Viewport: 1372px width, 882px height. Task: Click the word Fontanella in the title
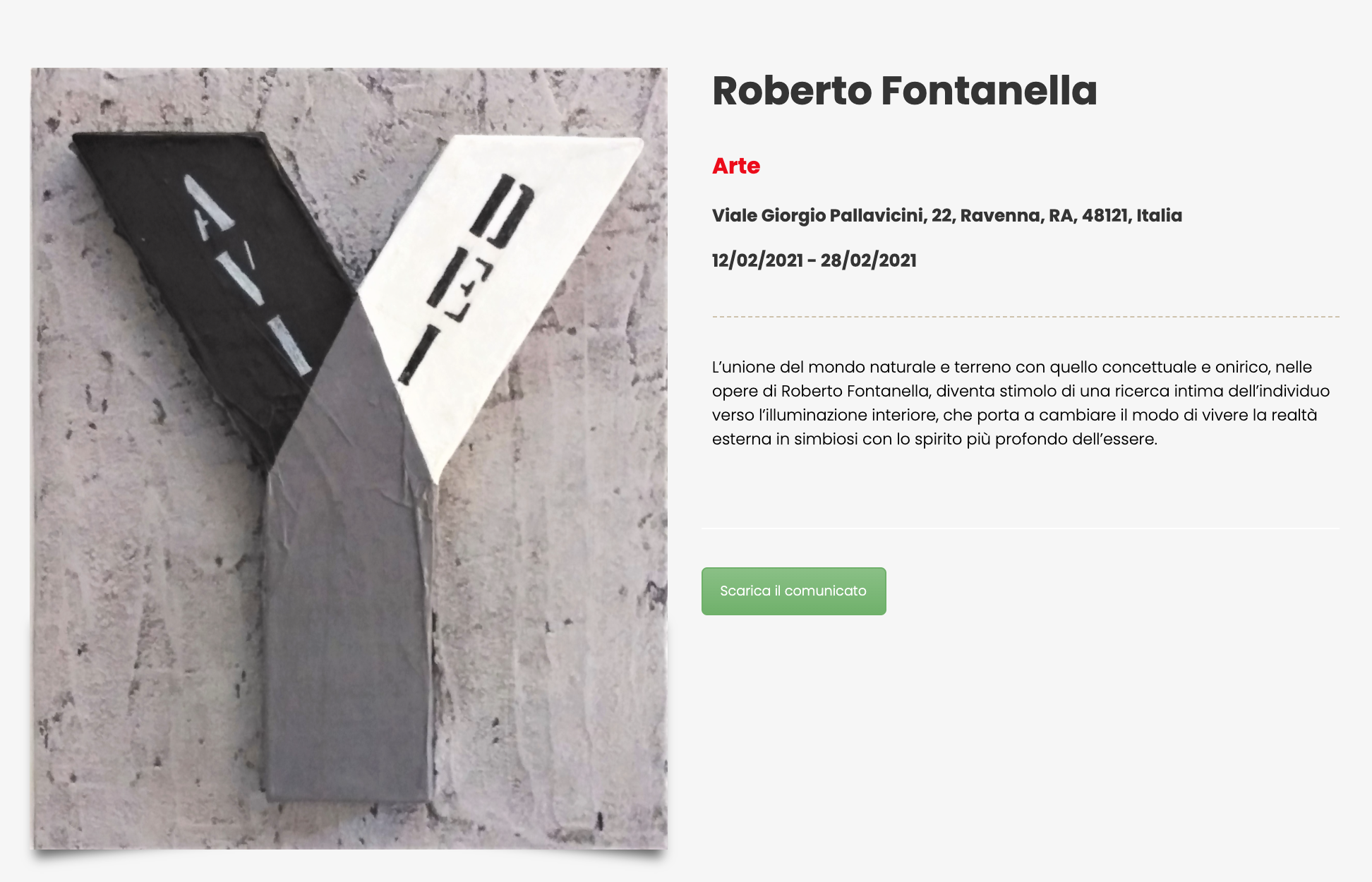coord(989,91)
